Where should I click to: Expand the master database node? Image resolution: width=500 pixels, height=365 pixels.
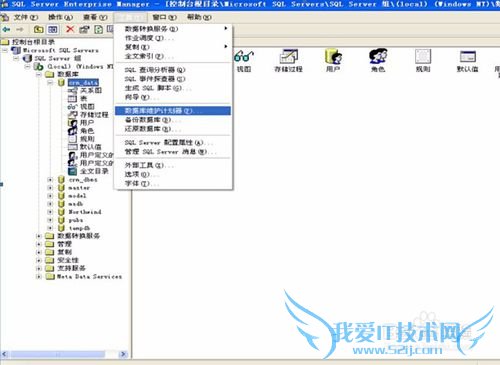tap(50, 188)
